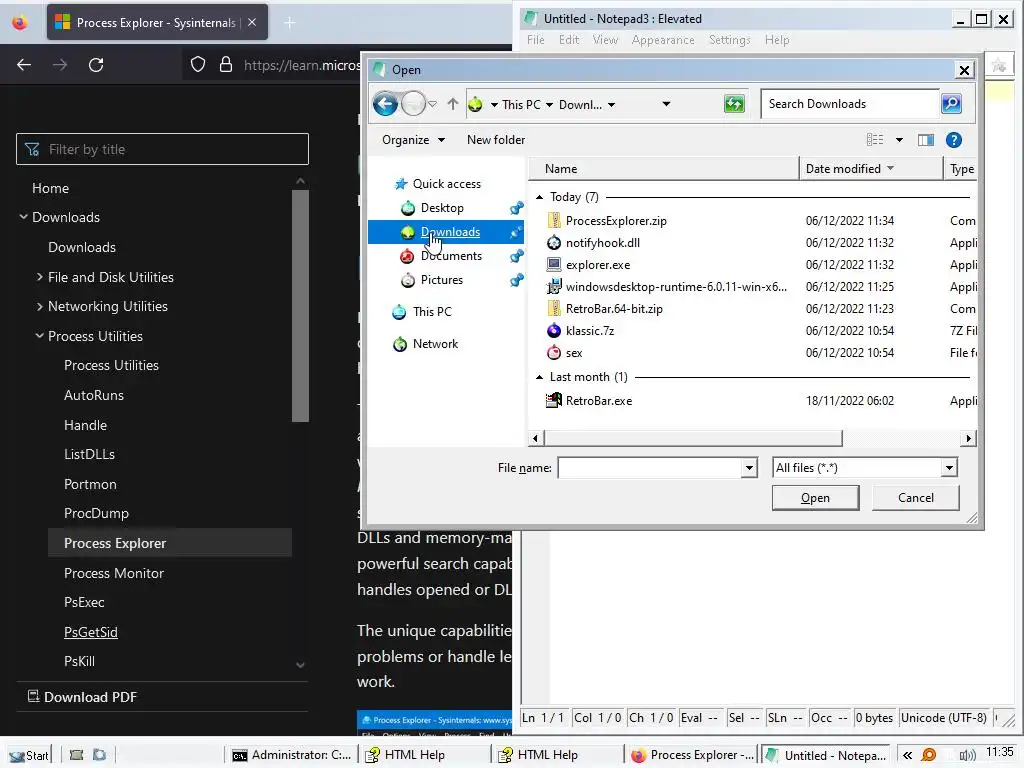Open Documents in navigation pane

pos(451,256)
